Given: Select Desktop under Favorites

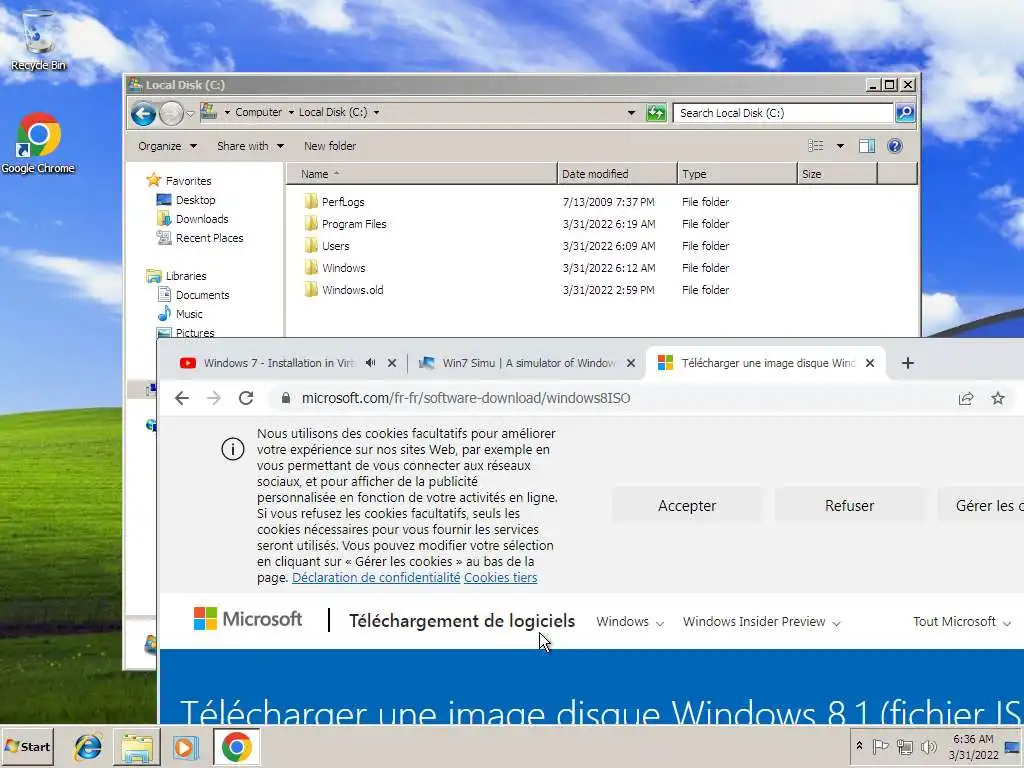Looking at the screenshot, I should [x=186, y=200].
